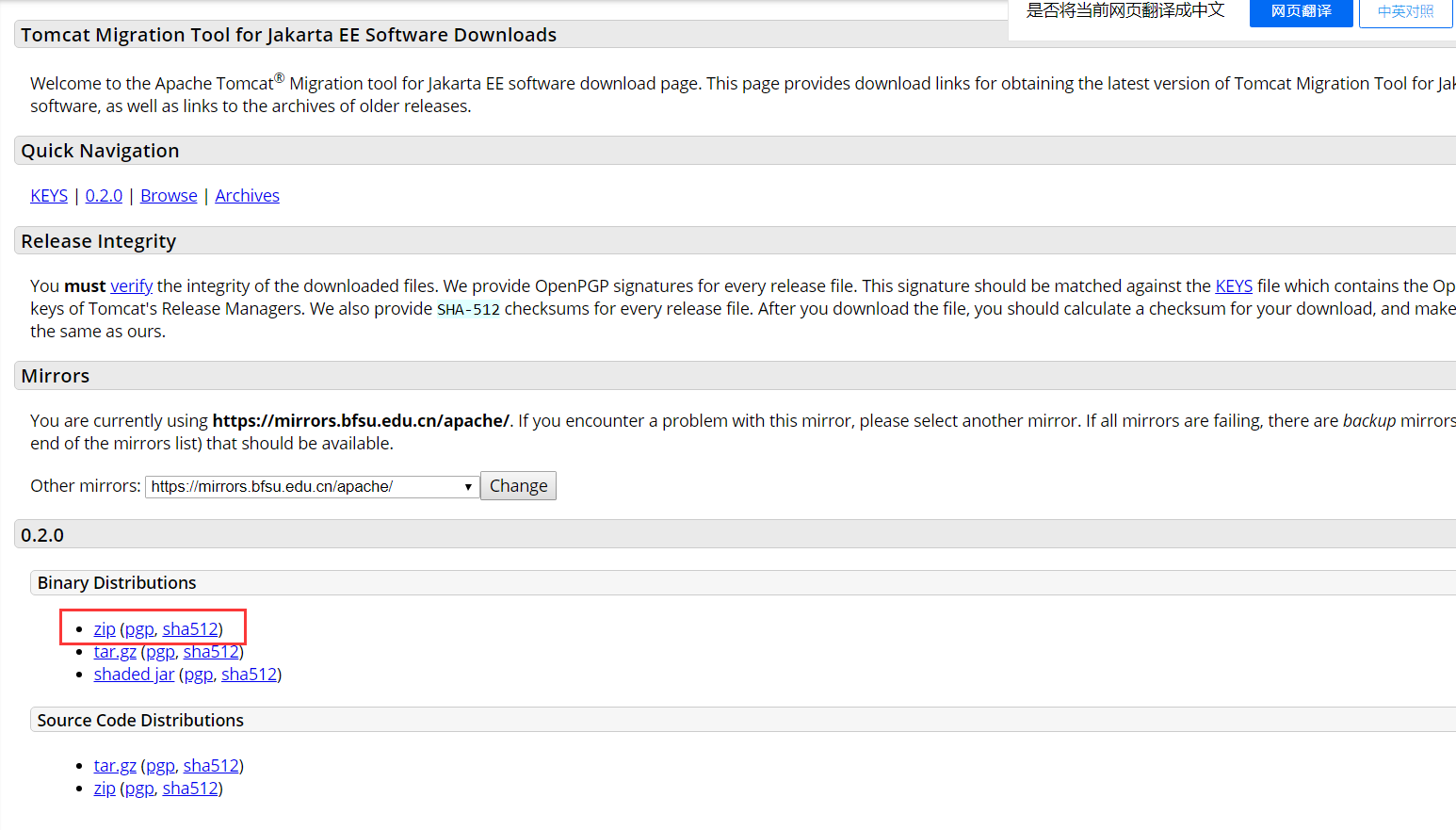Download the source code zip
This screenshot has height=830, width=1456.
click(105, 789)
